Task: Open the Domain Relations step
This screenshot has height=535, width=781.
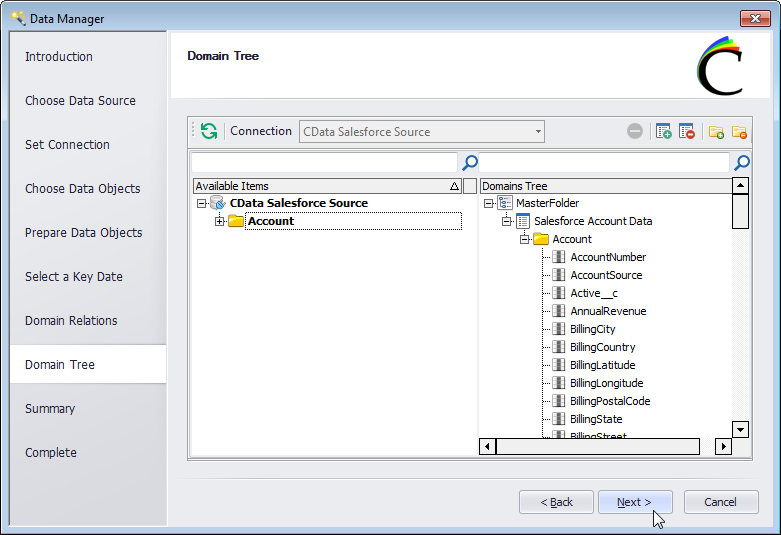Action: click(71, 321)
